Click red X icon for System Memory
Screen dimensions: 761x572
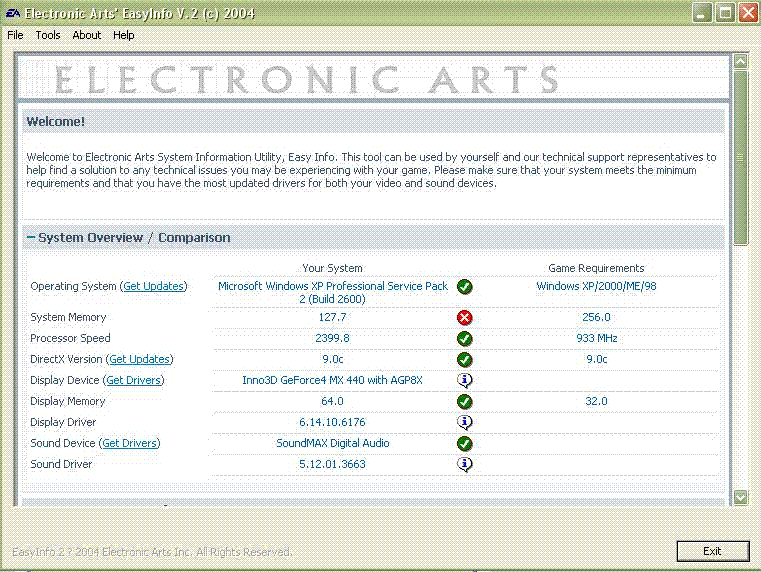point(464,318)
